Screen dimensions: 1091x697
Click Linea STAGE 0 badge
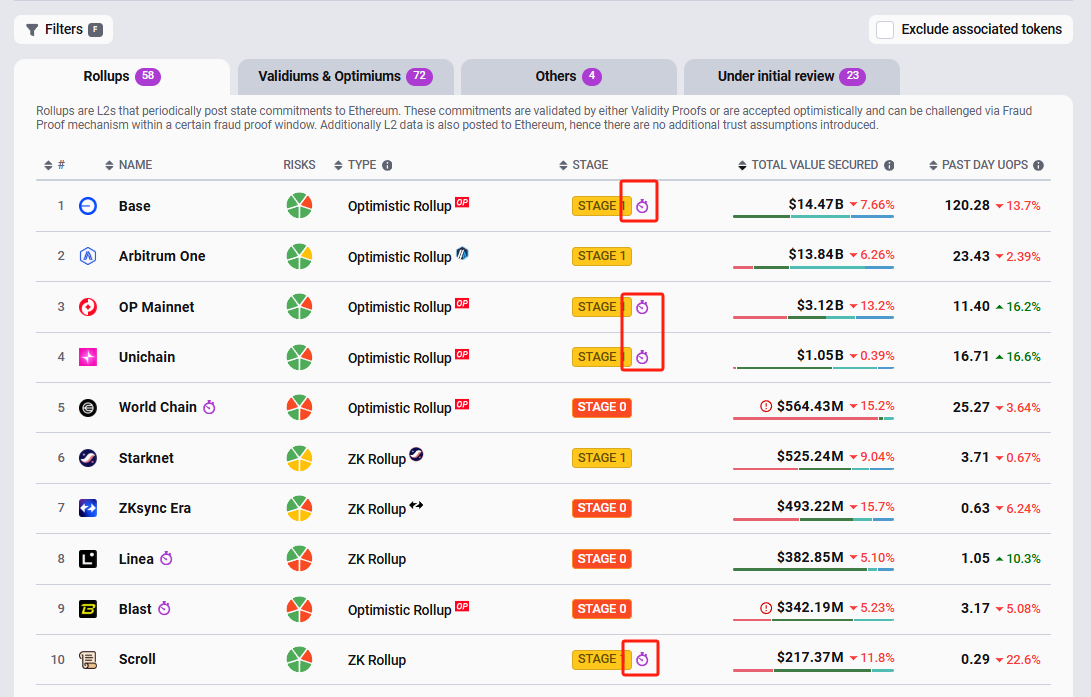click(x=602, y=559)
